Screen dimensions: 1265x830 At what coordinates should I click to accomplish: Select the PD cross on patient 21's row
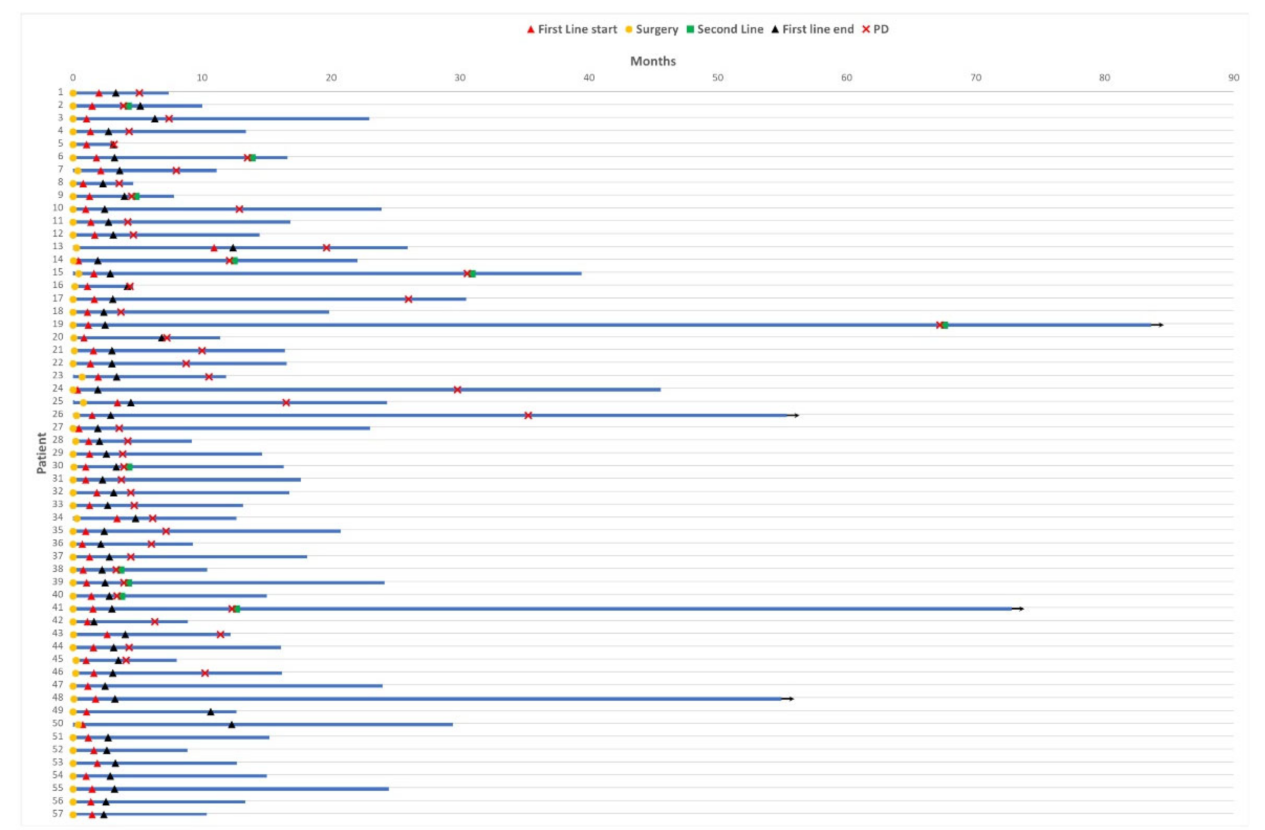pyautogui.click(x=202, y=351)
